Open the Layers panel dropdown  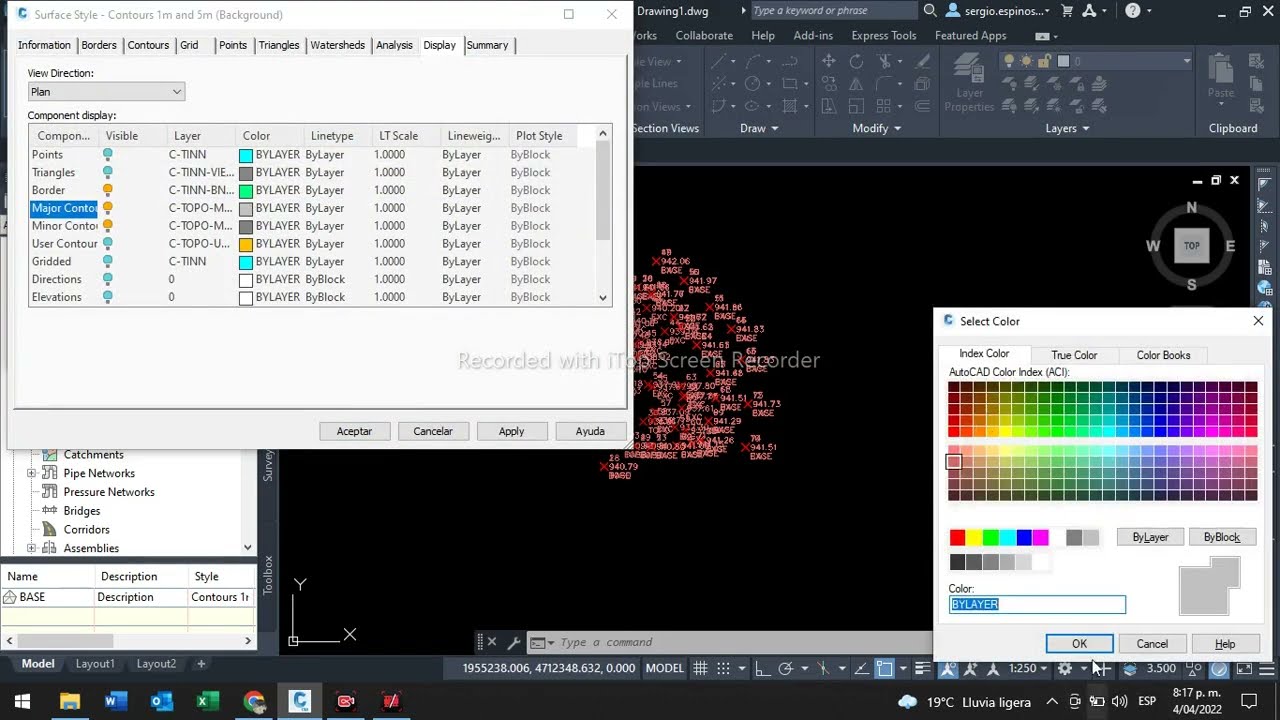click(1067, 128)
